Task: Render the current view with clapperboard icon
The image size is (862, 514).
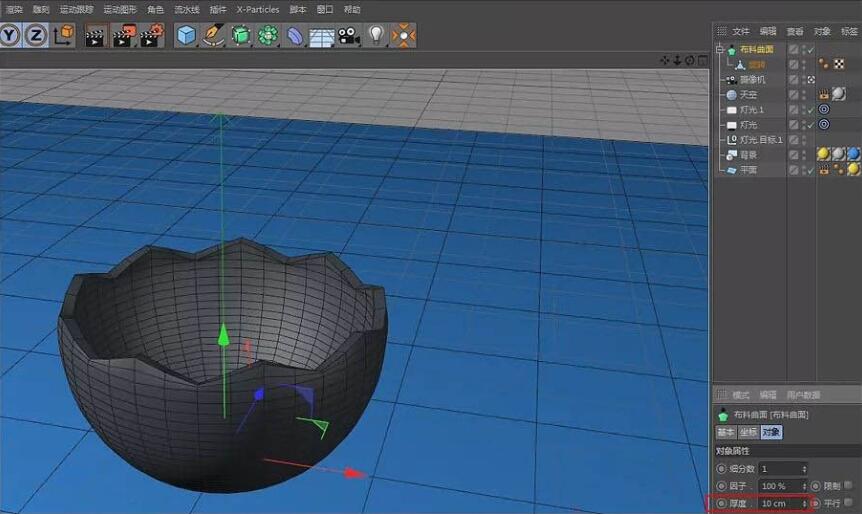Action: (x=95, y=36)
